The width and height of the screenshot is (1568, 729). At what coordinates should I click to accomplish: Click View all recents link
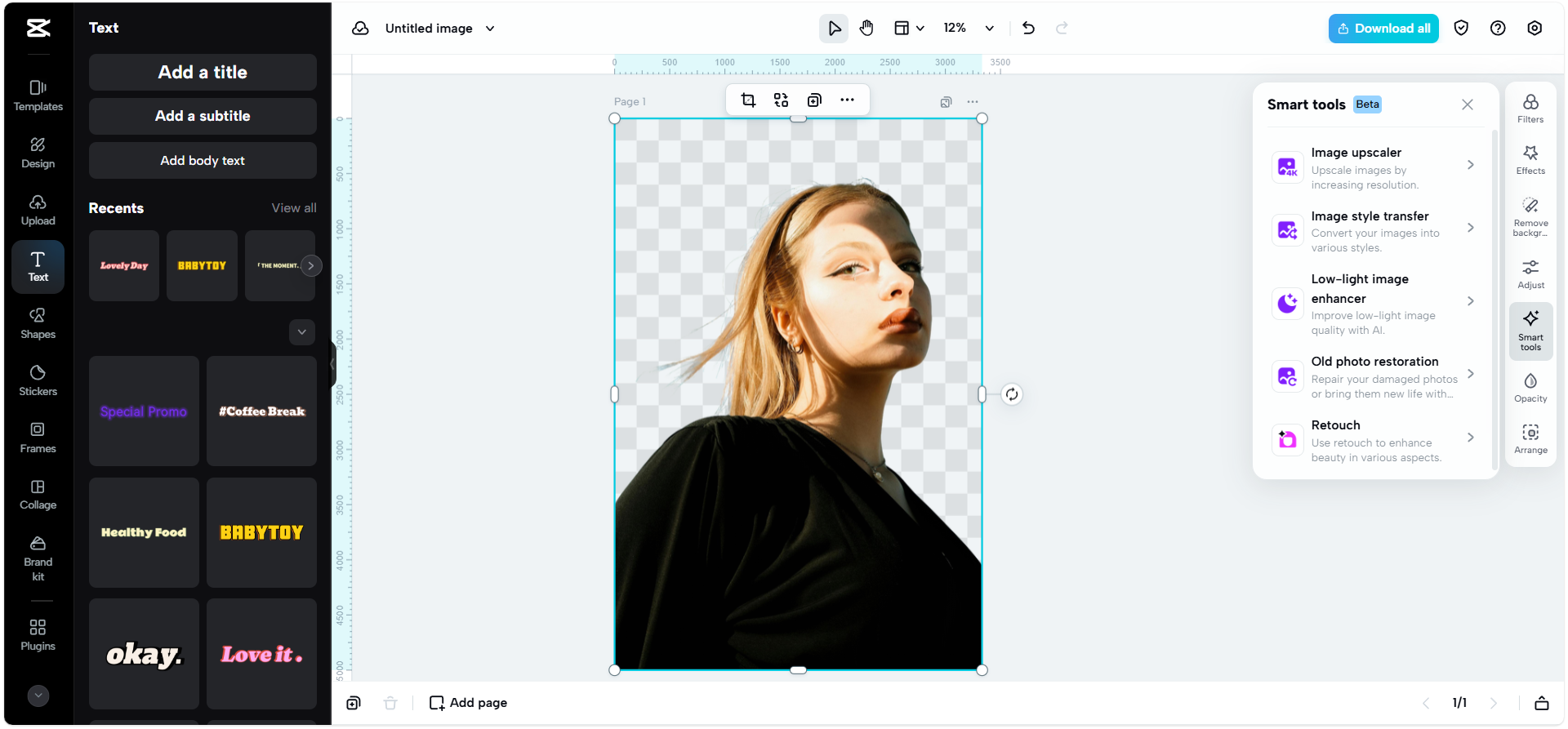click(293, 208)
